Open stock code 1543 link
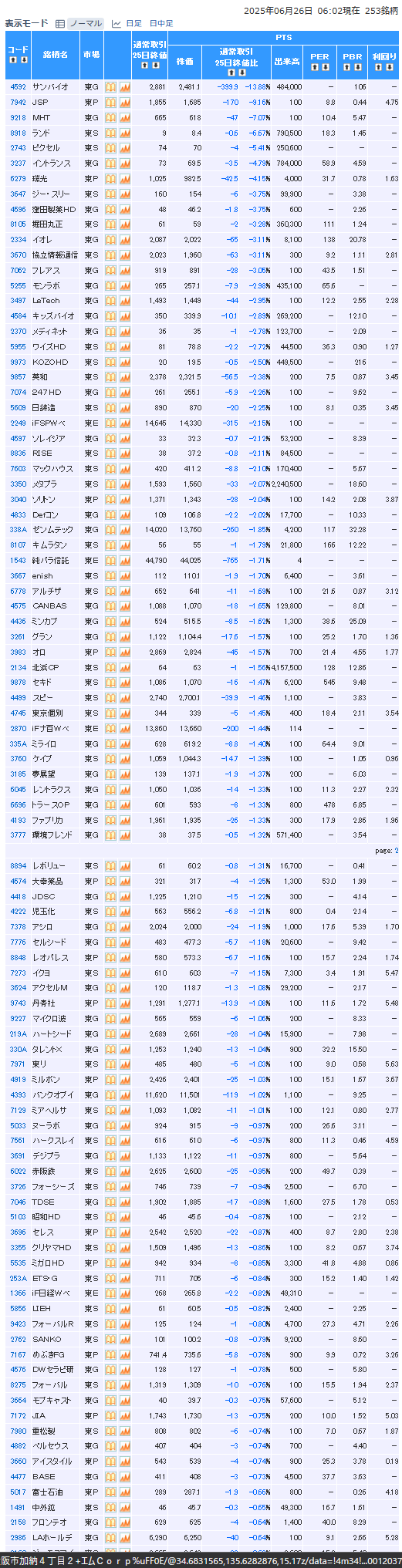This screenshot has height=1568, width=402. (18, 560)
